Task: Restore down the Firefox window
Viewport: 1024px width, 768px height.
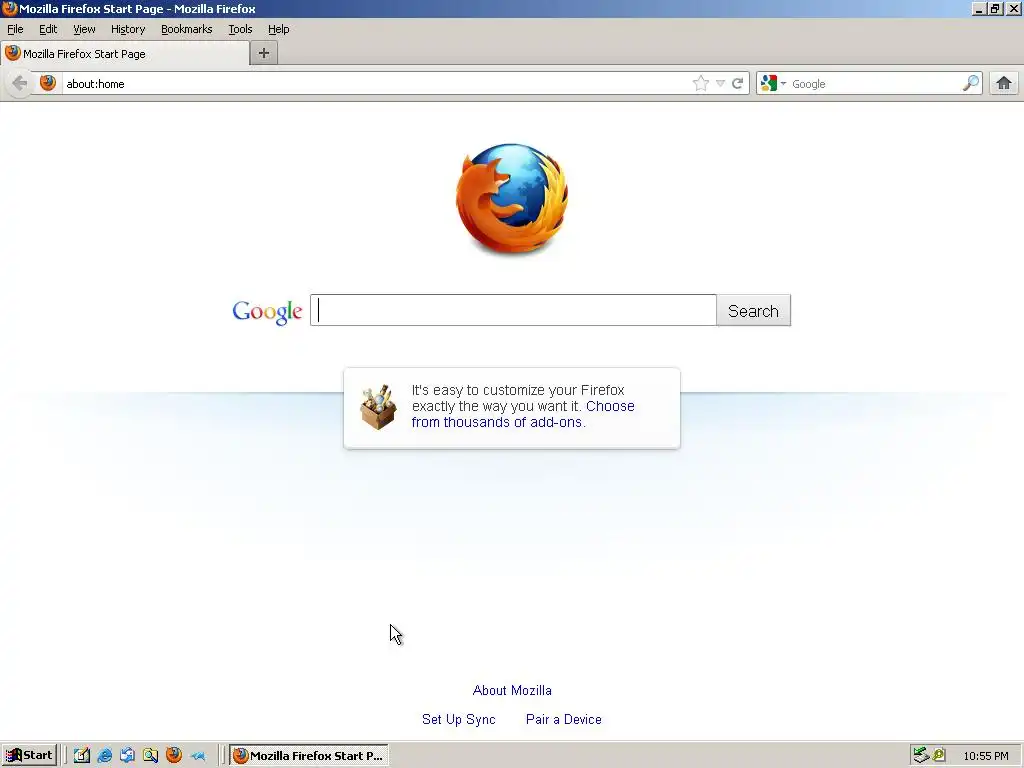Action: (995, 8)
